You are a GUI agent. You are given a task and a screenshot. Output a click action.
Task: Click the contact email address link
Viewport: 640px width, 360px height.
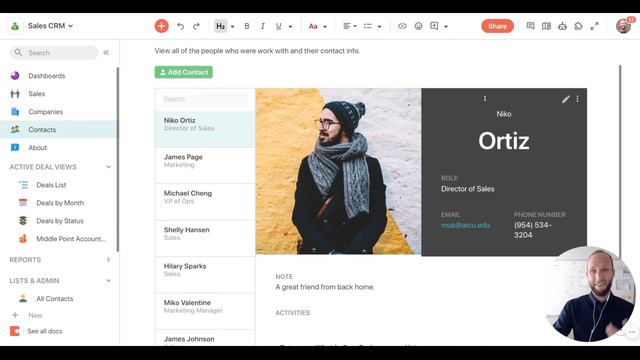465,225
